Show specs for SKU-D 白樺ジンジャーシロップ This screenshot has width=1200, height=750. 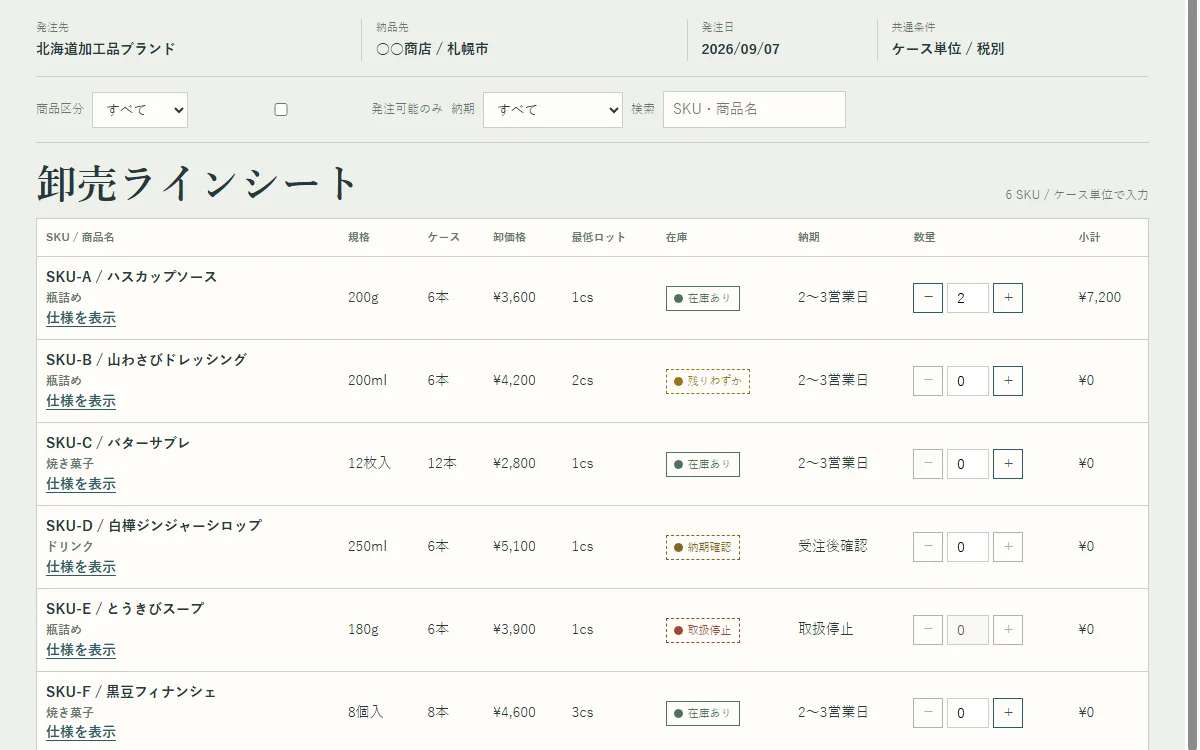click(x=81, y=567)
